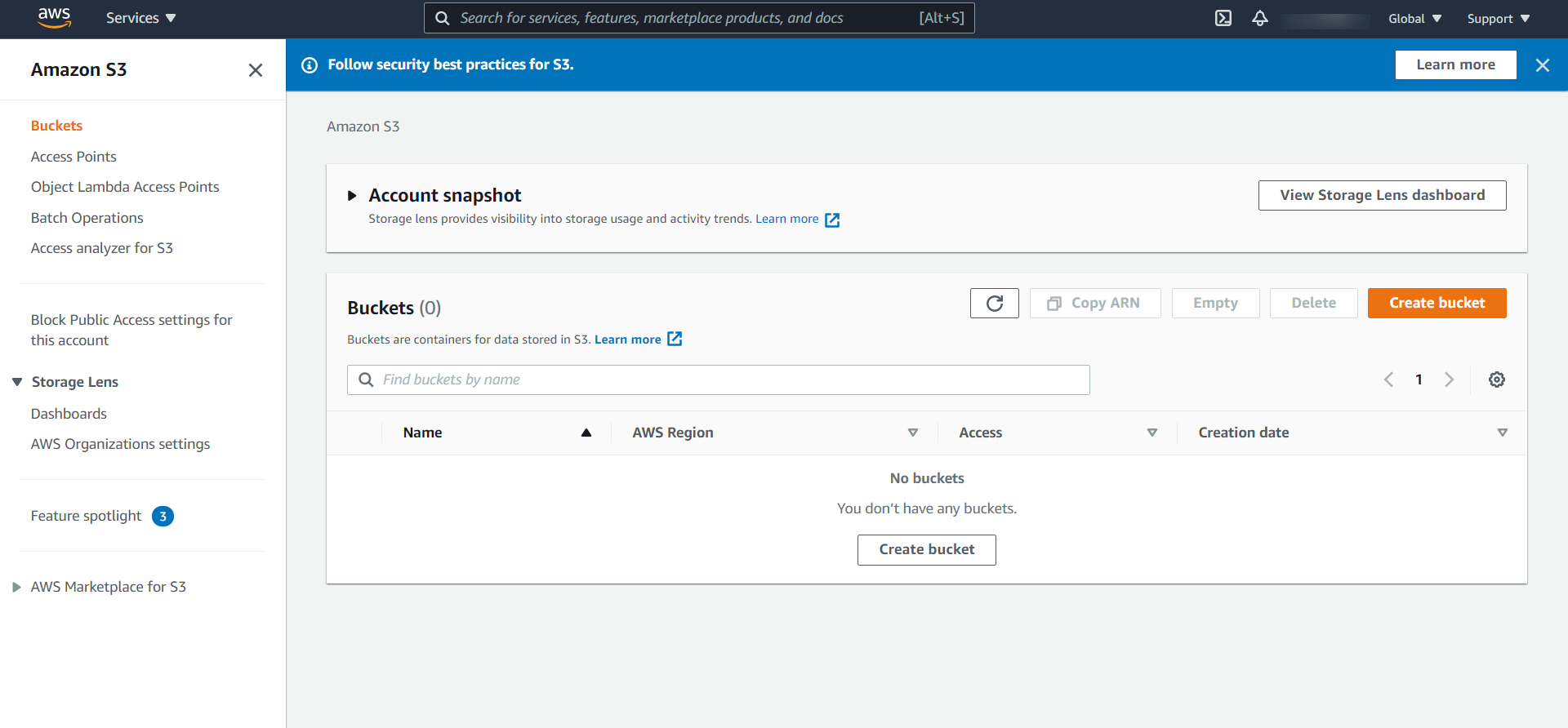The height and width of the screenshot is (728, 1568).
Task: Open the notifications bell icon
Action: point(1260,18)
